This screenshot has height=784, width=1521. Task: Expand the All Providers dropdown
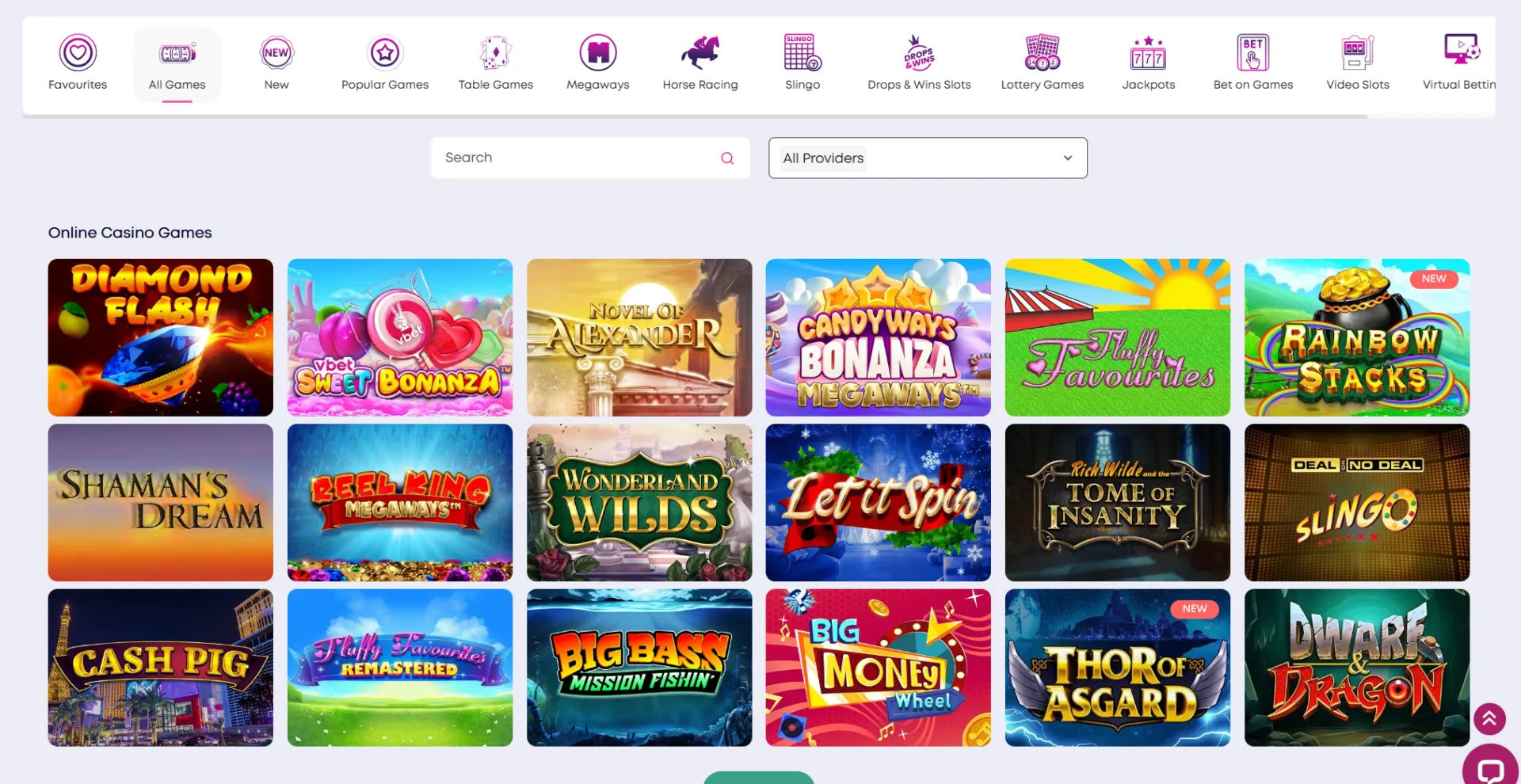(x=928, y=158)
